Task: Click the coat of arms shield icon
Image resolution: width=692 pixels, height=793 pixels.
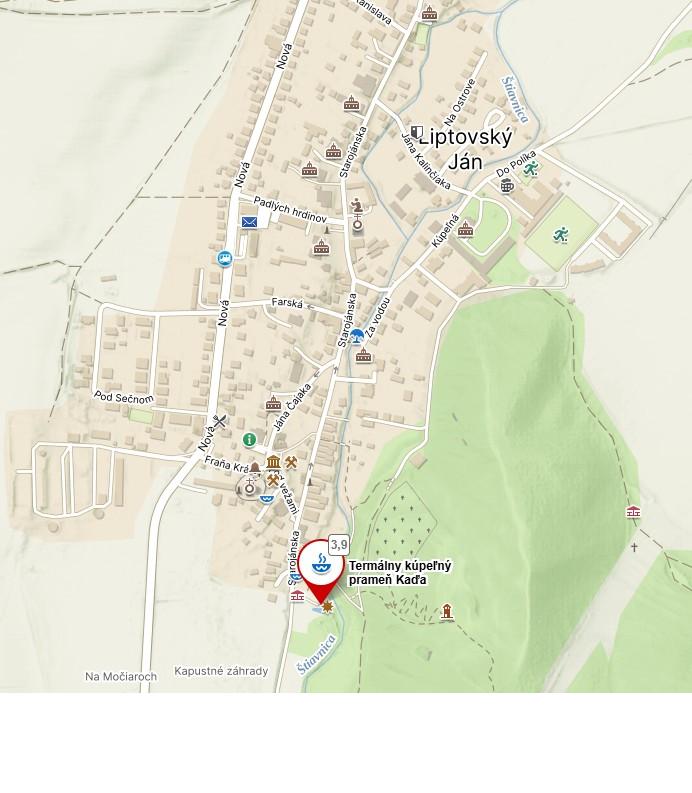Action: pyautogui.click(x=416, y=133)
